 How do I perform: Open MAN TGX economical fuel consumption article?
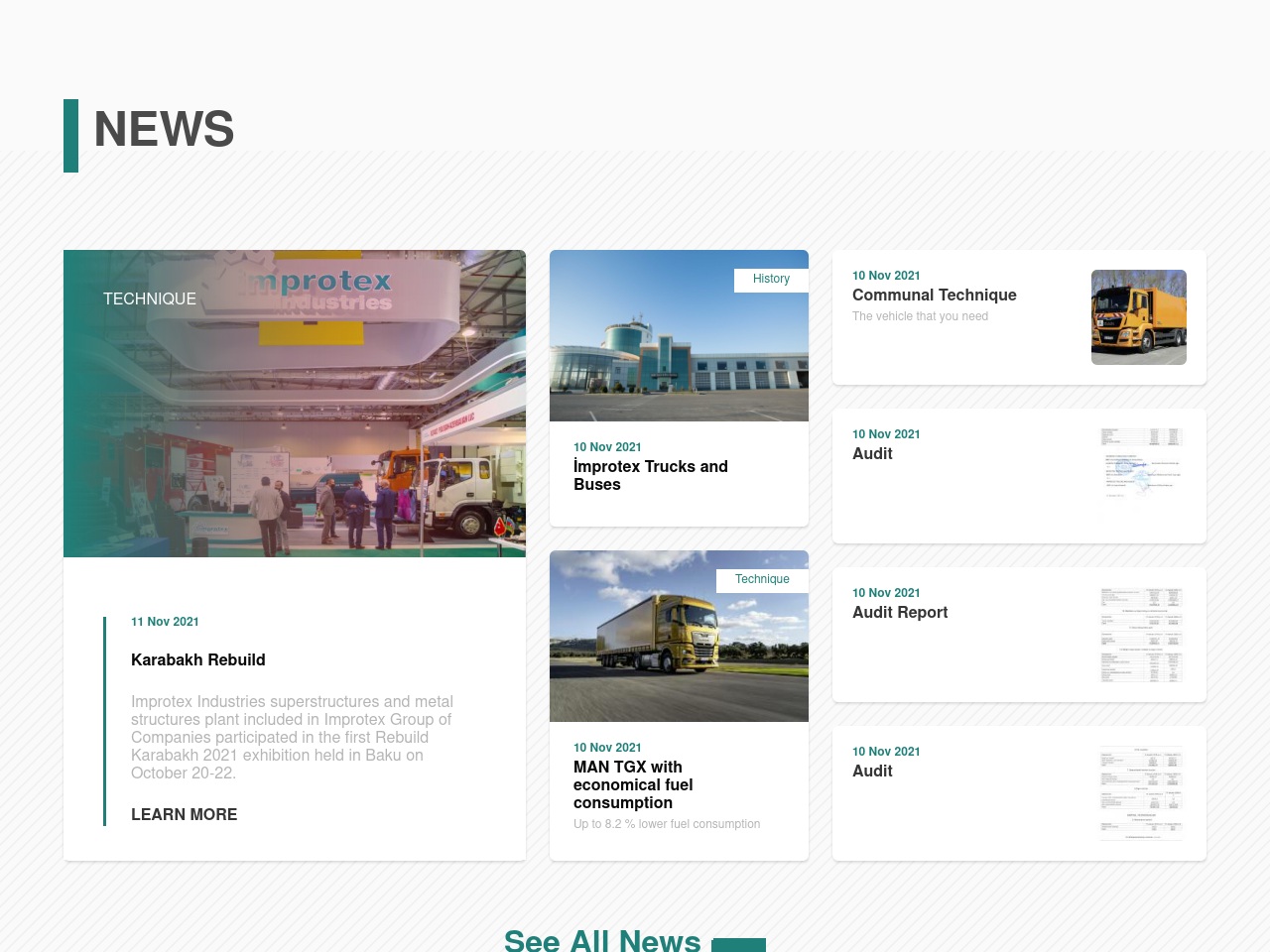(633, 784)
